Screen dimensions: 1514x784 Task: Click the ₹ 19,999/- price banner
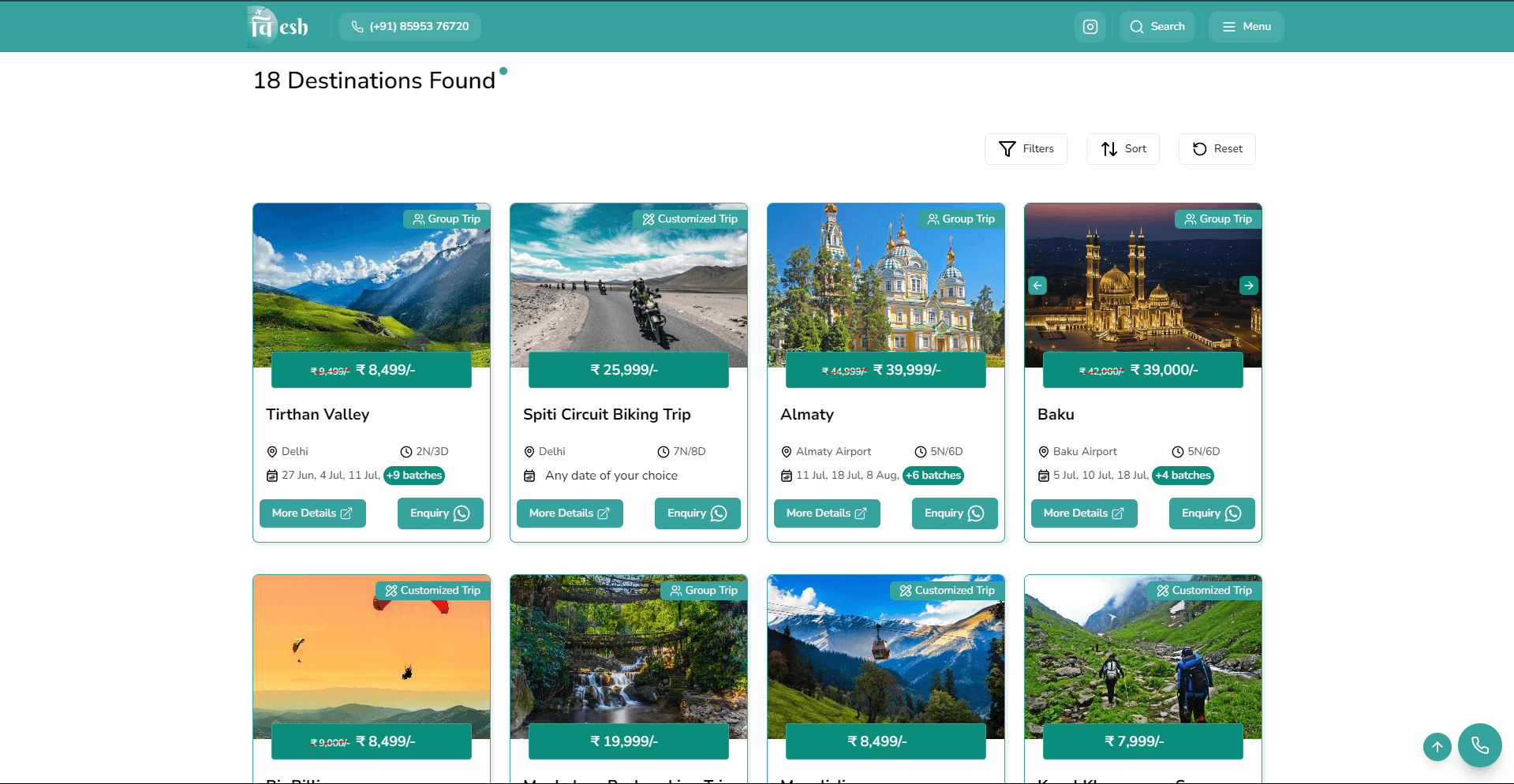[x=629, y=741]
